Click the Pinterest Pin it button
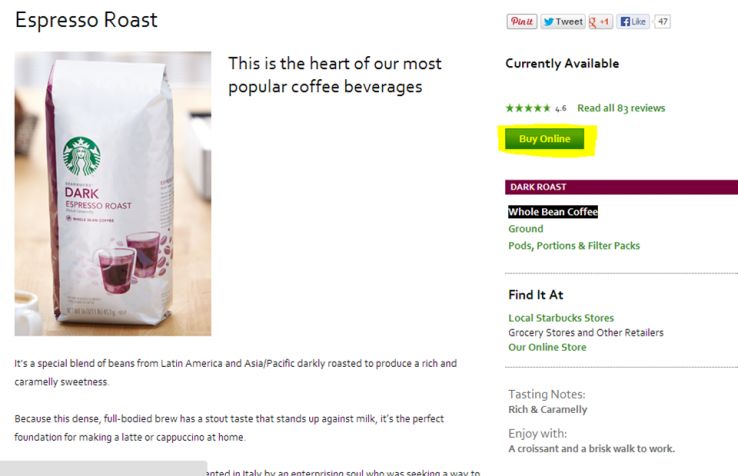Viewport: 738px width, 476px height. point(522,21)
